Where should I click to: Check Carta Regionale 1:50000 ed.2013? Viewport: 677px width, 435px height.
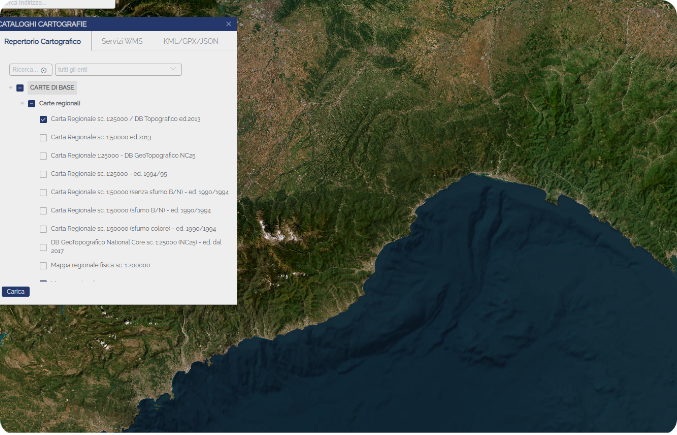(x=43, y=137)
